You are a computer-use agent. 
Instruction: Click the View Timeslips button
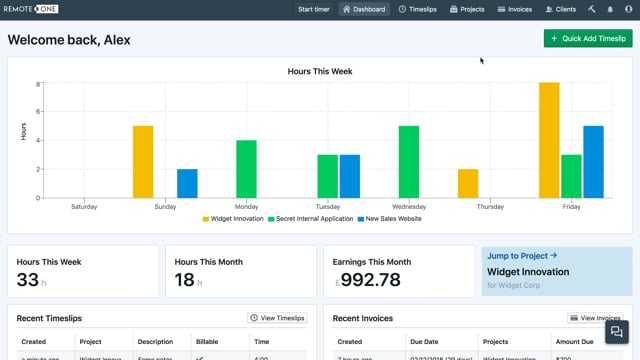[x=278, y=318]
